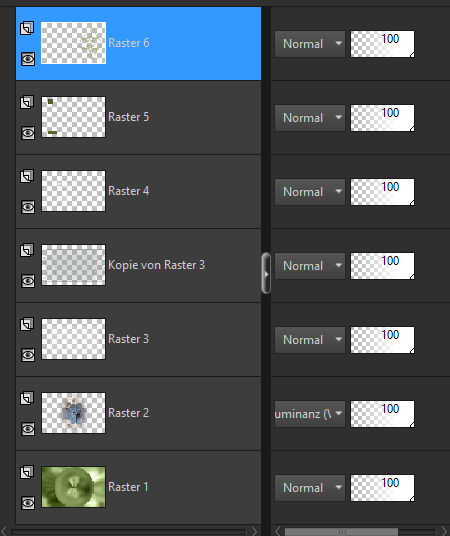Click the opacity slider of Raster 5
This screenshot has height=536, width=450.
383,118
